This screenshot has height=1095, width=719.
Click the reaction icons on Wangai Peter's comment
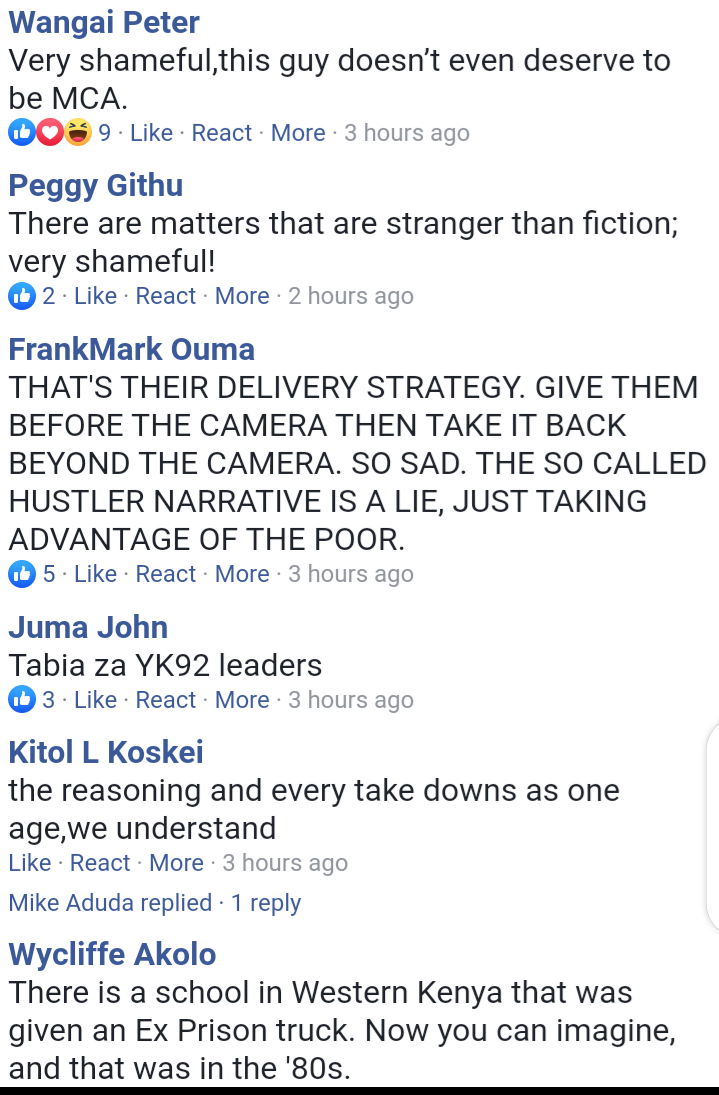coord(50,132)
